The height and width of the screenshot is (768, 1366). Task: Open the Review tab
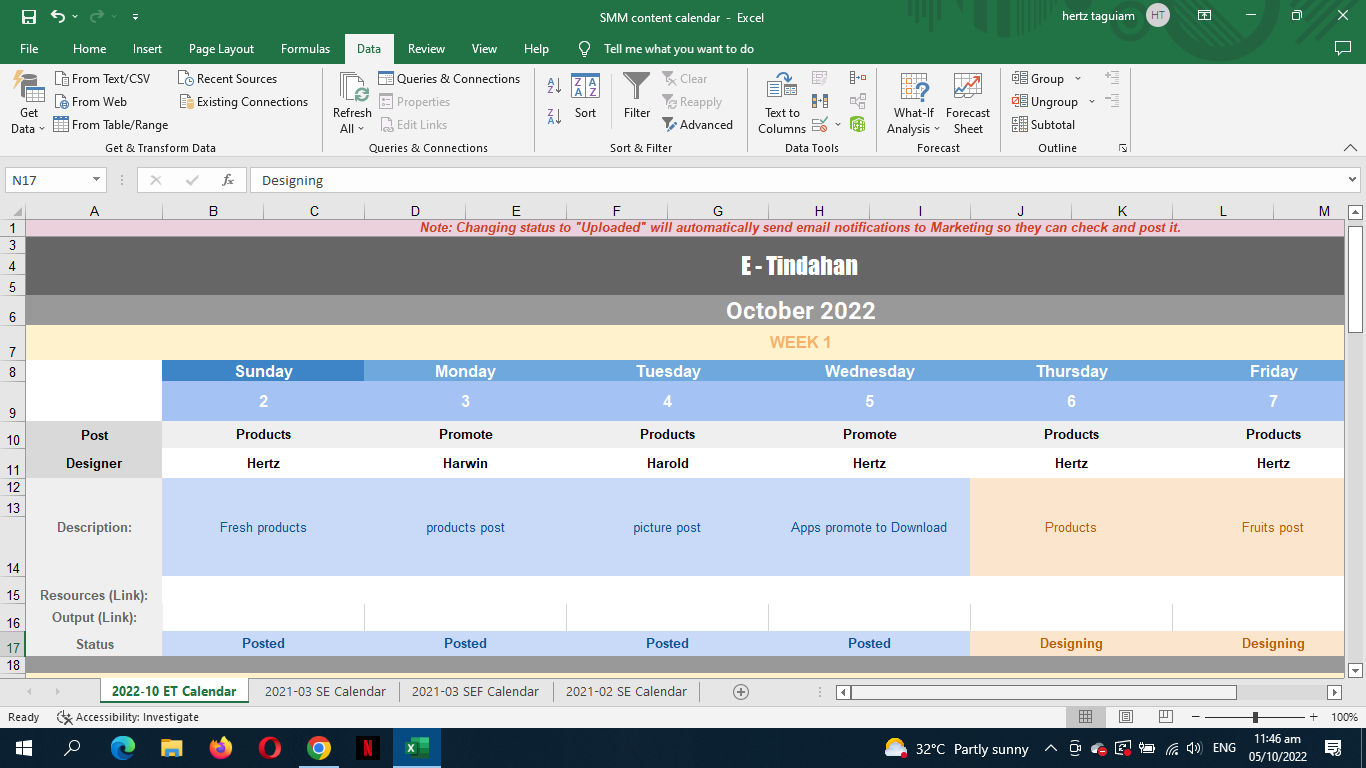tap(426, 48)
